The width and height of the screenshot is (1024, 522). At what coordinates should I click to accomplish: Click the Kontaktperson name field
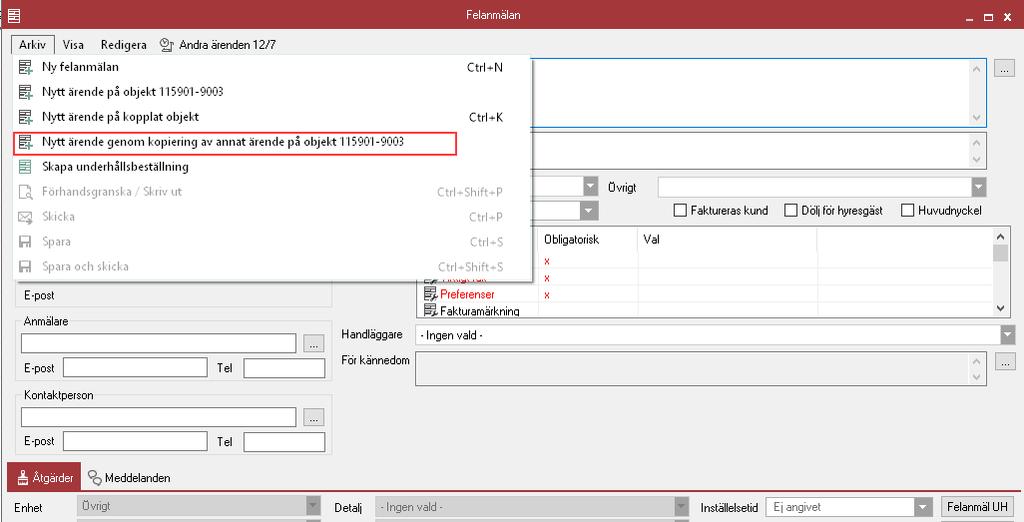click(159, 417)
